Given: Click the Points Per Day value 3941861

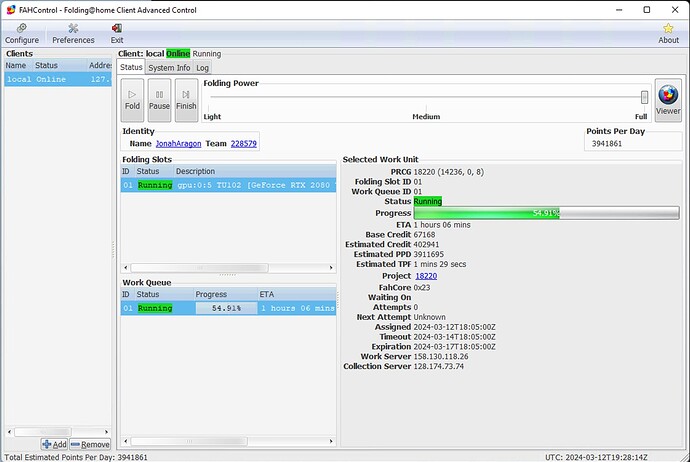Looking at the screenshot, I should [607, 143].
